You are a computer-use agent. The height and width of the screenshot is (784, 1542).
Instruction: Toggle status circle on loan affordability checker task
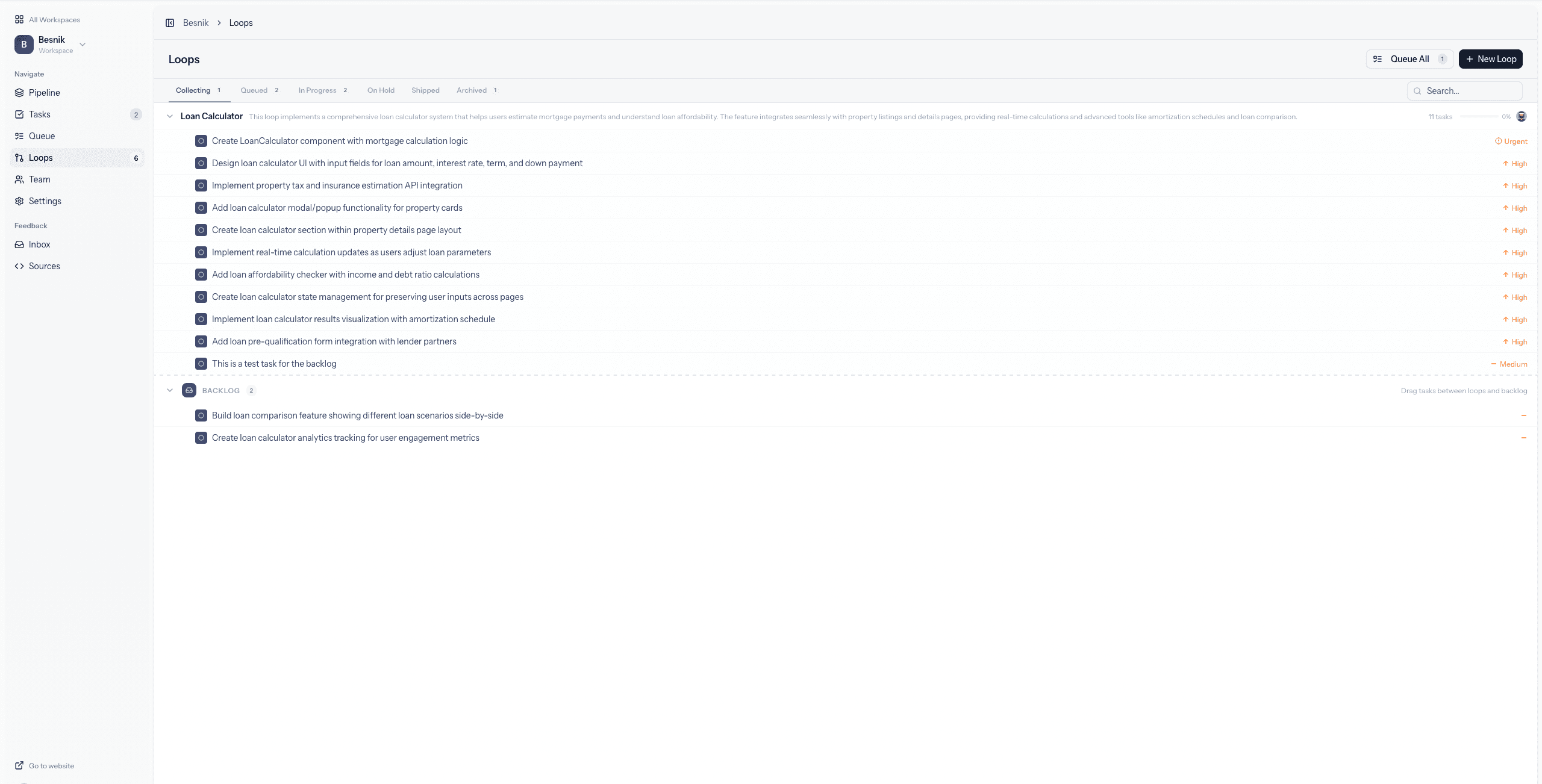(x=201, y=274)
